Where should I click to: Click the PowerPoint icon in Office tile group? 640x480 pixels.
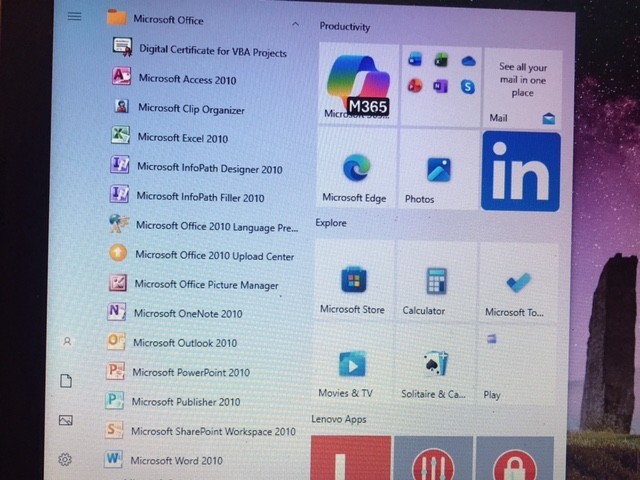[x=415, y=86]
